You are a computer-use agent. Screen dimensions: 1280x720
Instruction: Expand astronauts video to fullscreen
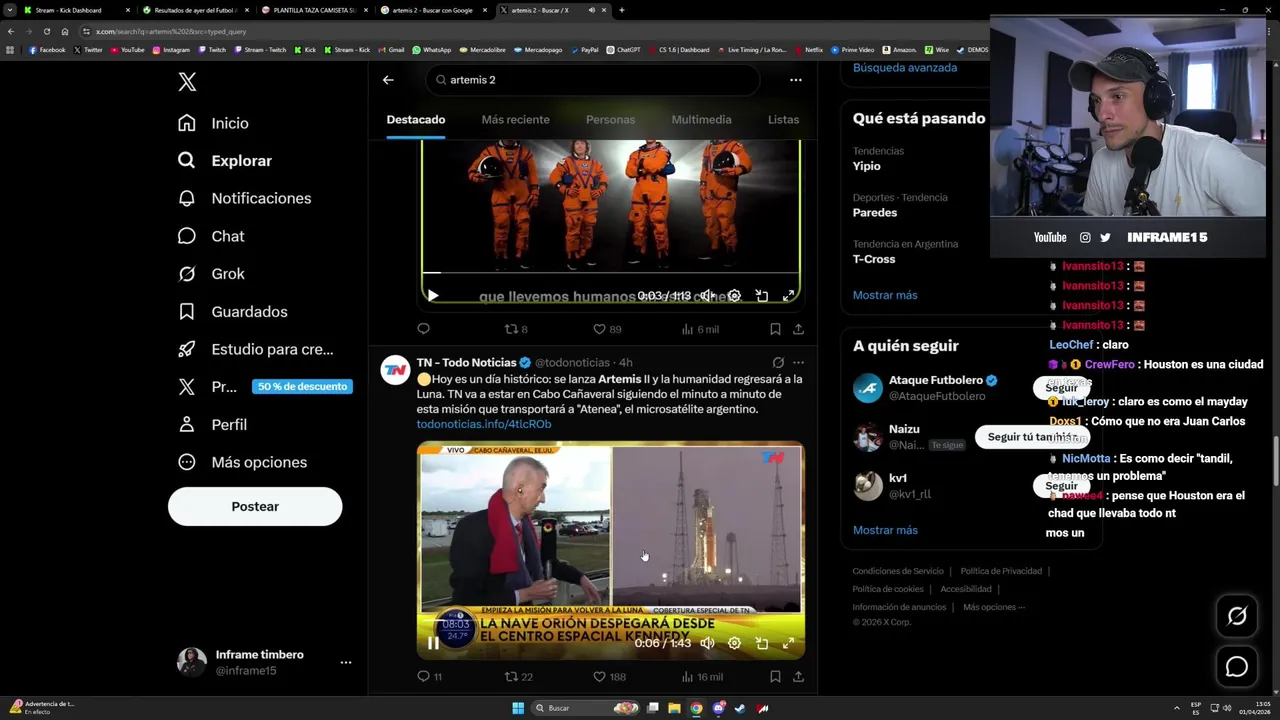[788, 296]
